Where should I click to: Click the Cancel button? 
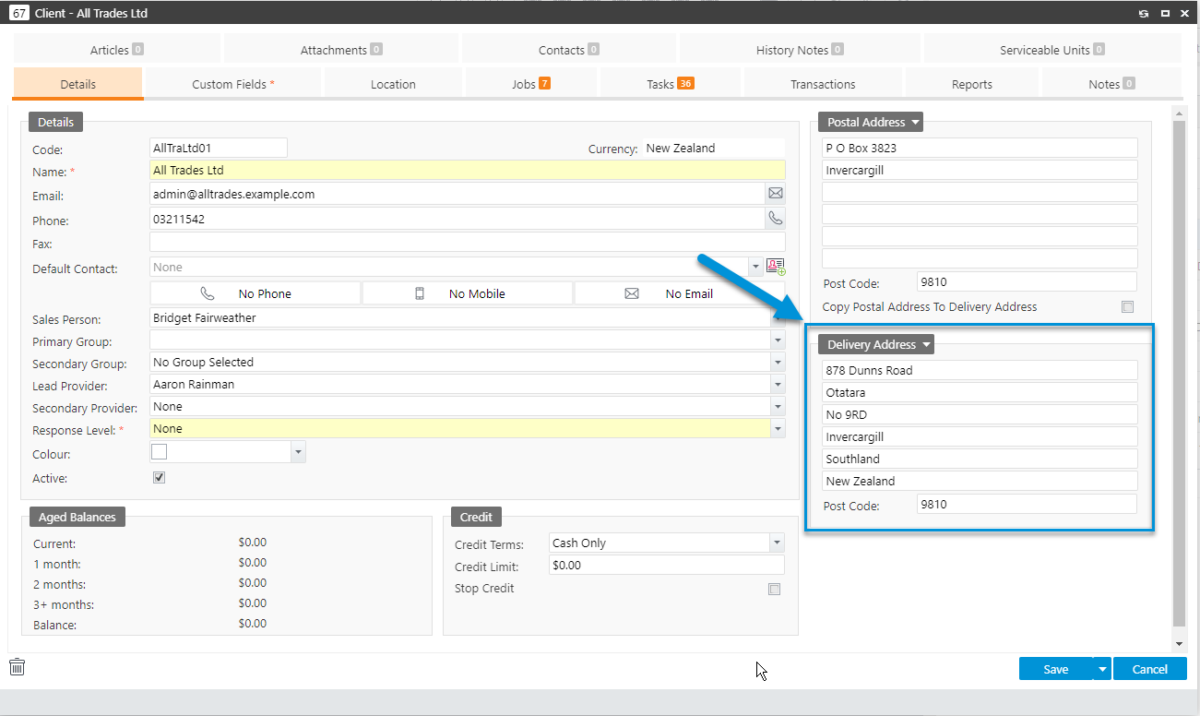point(1149,668)
